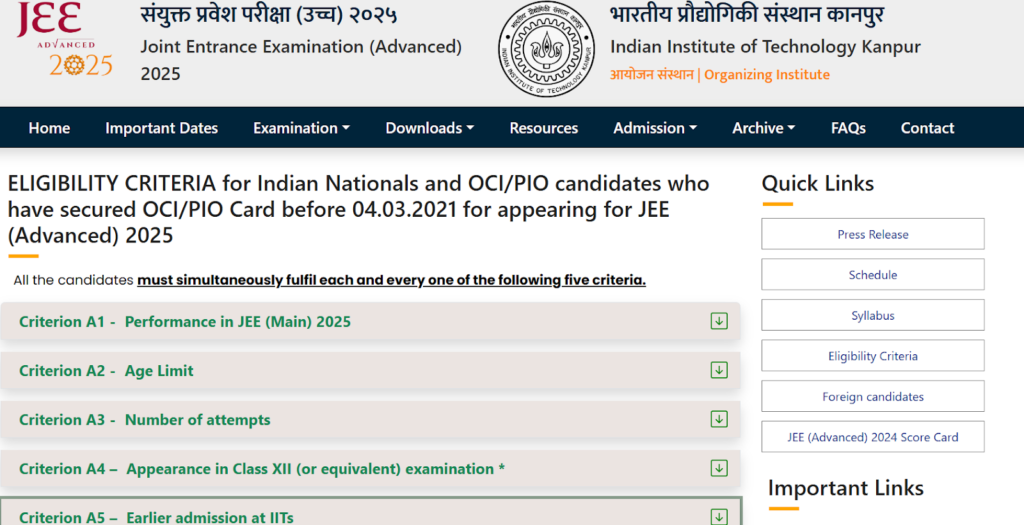Open the Press Release quick link

pos(872,234)
